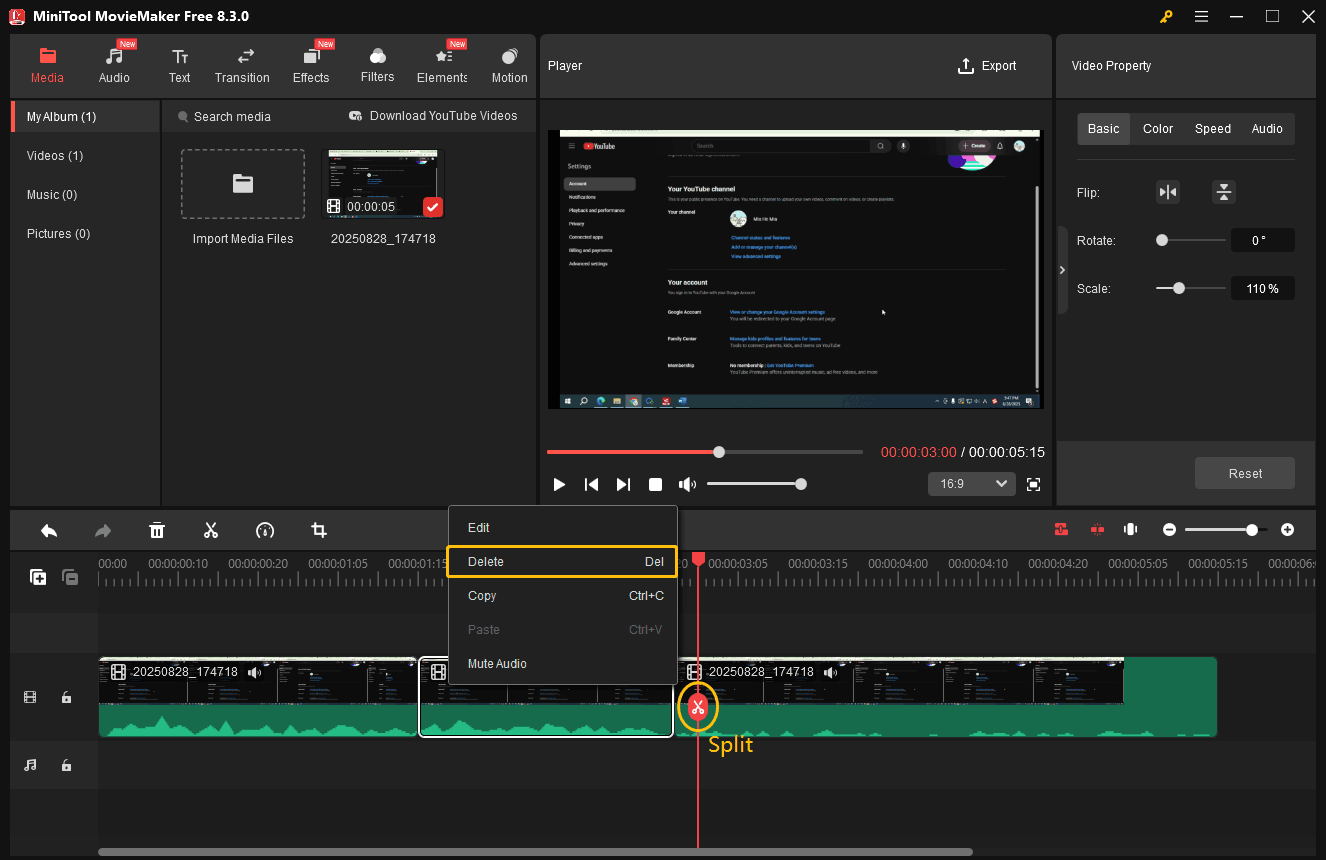Click the Speed gauge icon in toolbar

click(265, 530)
